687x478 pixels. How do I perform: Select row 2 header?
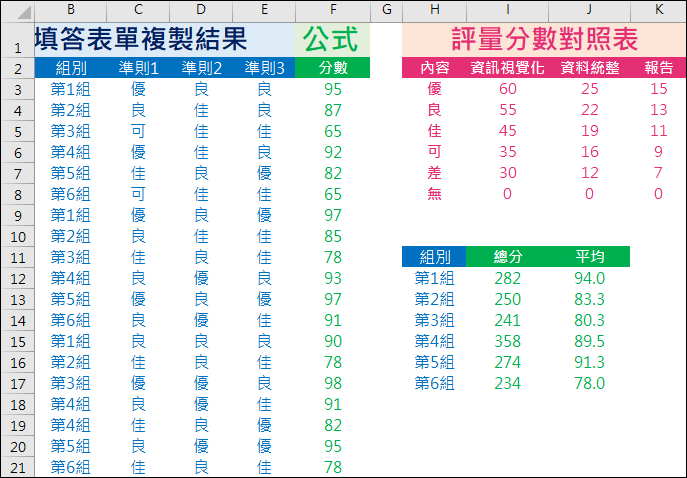tap(18, 68)
